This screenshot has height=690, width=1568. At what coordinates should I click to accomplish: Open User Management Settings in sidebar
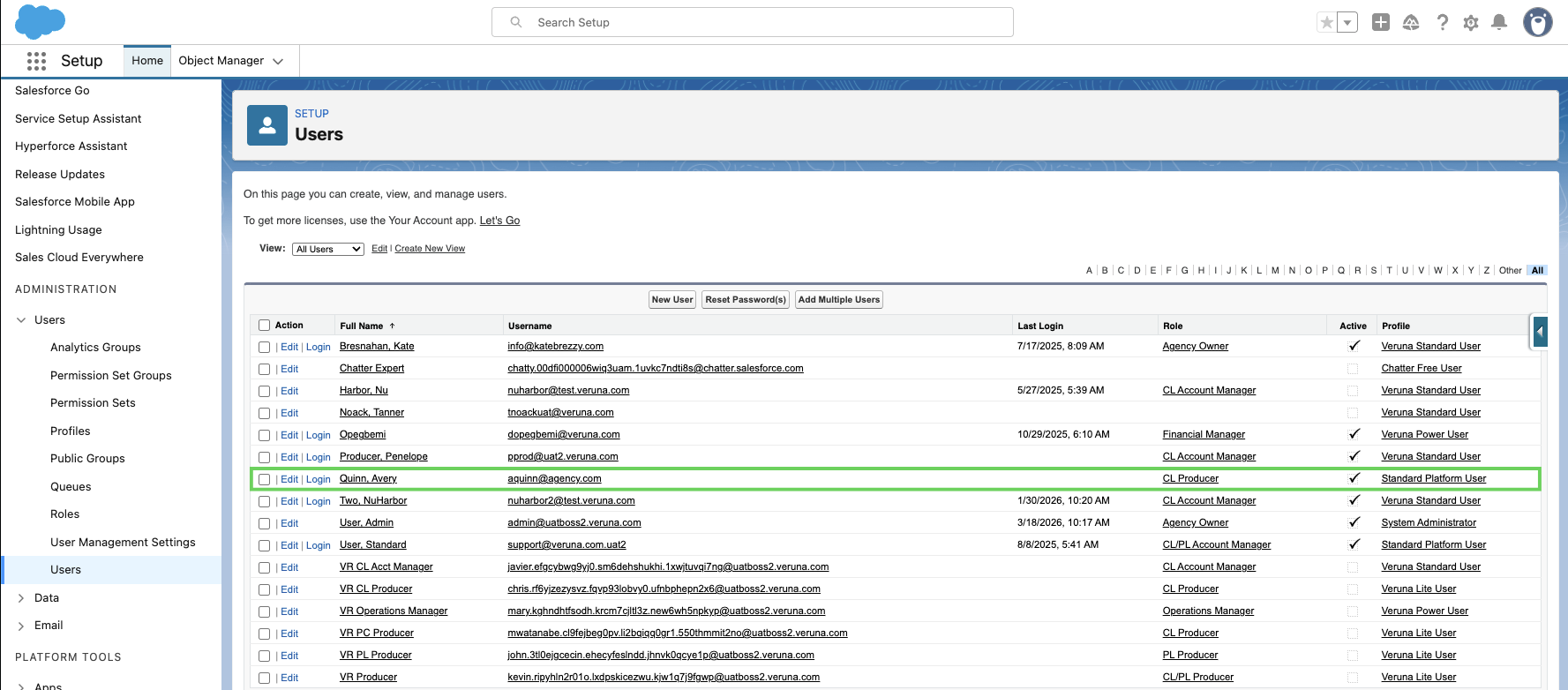[123, 543]
